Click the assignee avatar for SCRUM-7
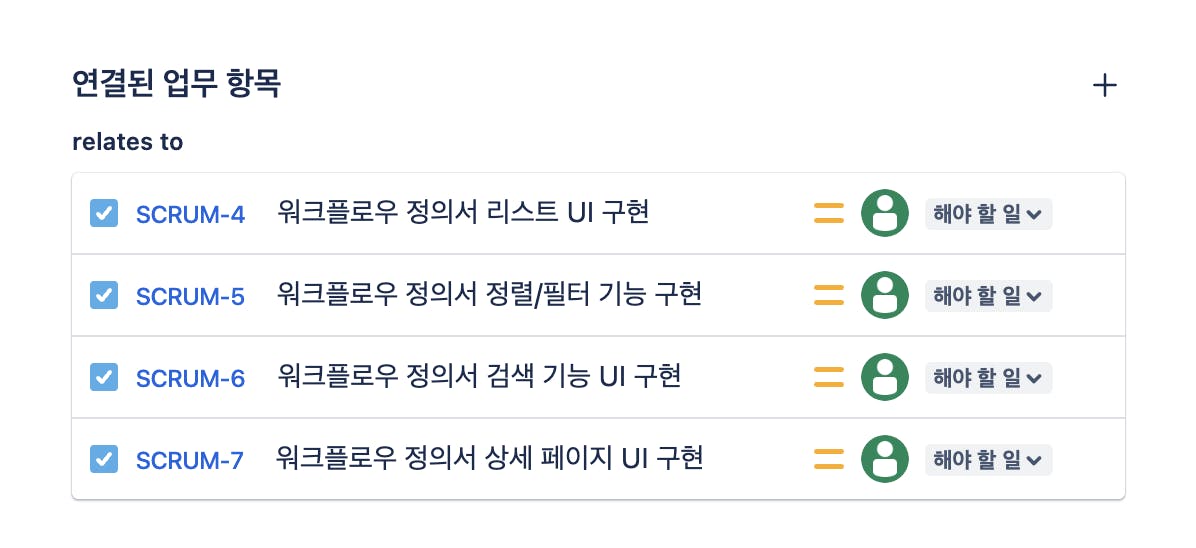The image size is (1196, 548). click(884, 459)
